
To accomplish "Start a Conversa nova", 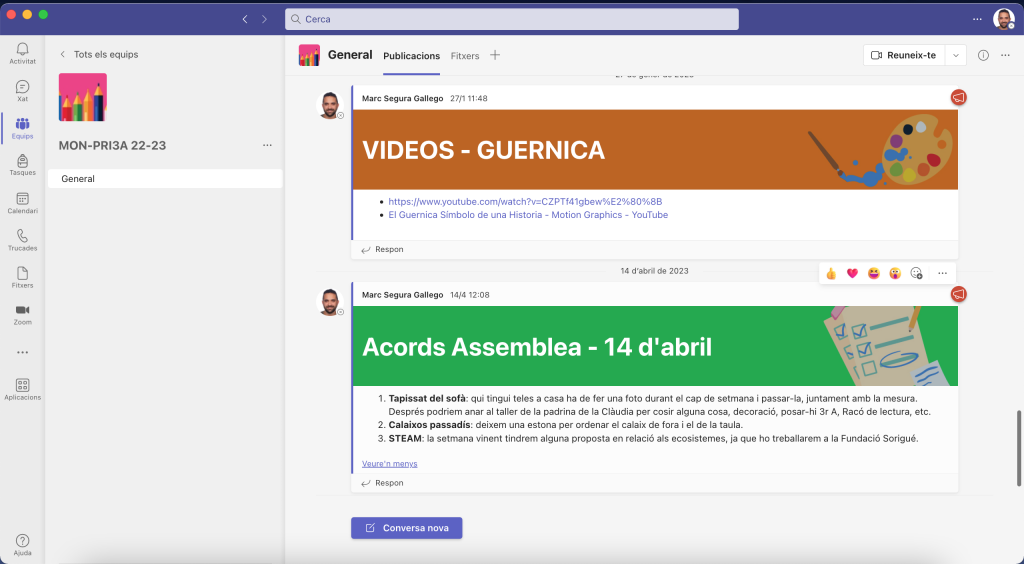I will (406, 528).
